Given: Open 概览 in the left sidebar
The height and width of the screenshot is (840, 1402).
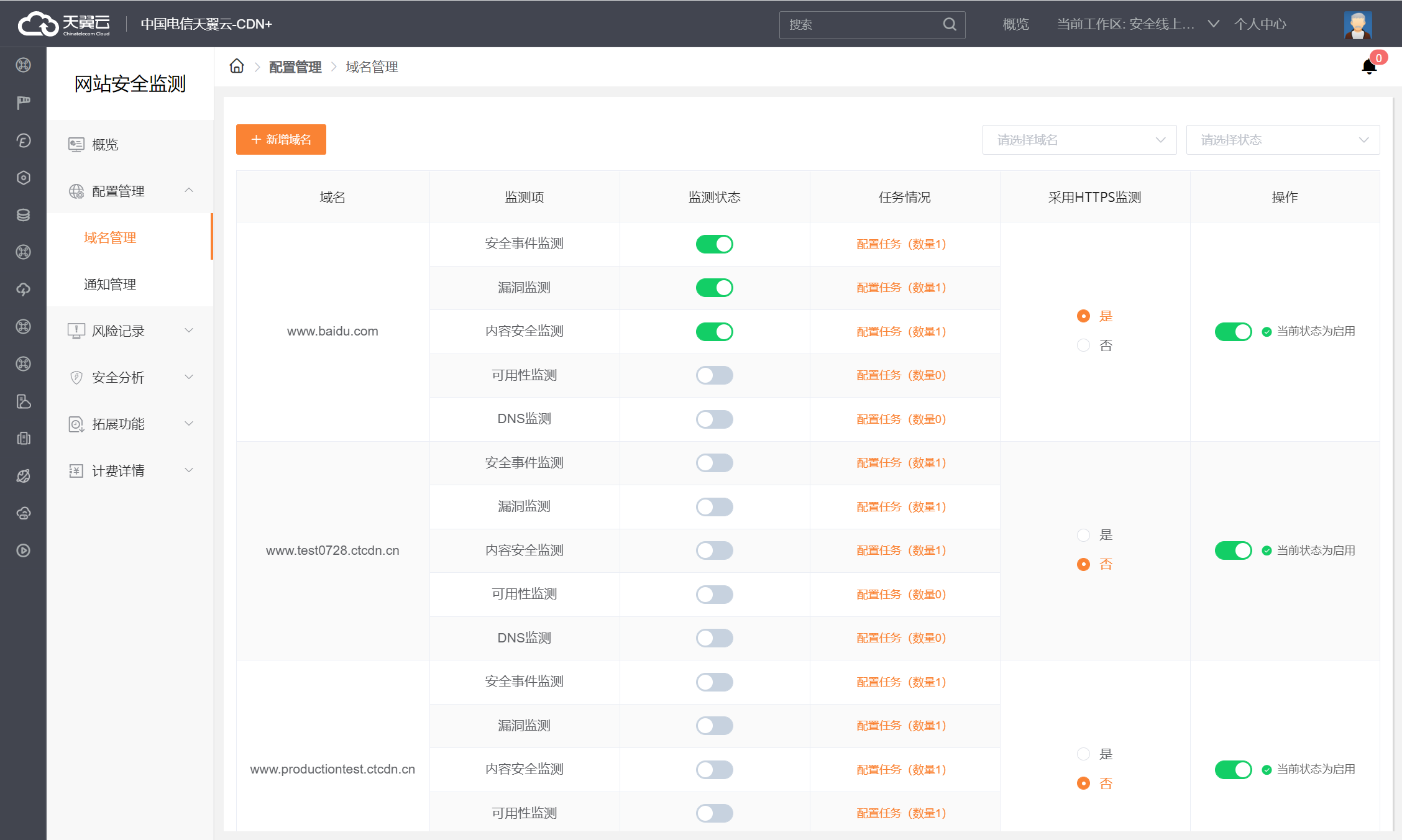Looking at the screenshot, I should (x=105, y=145).
